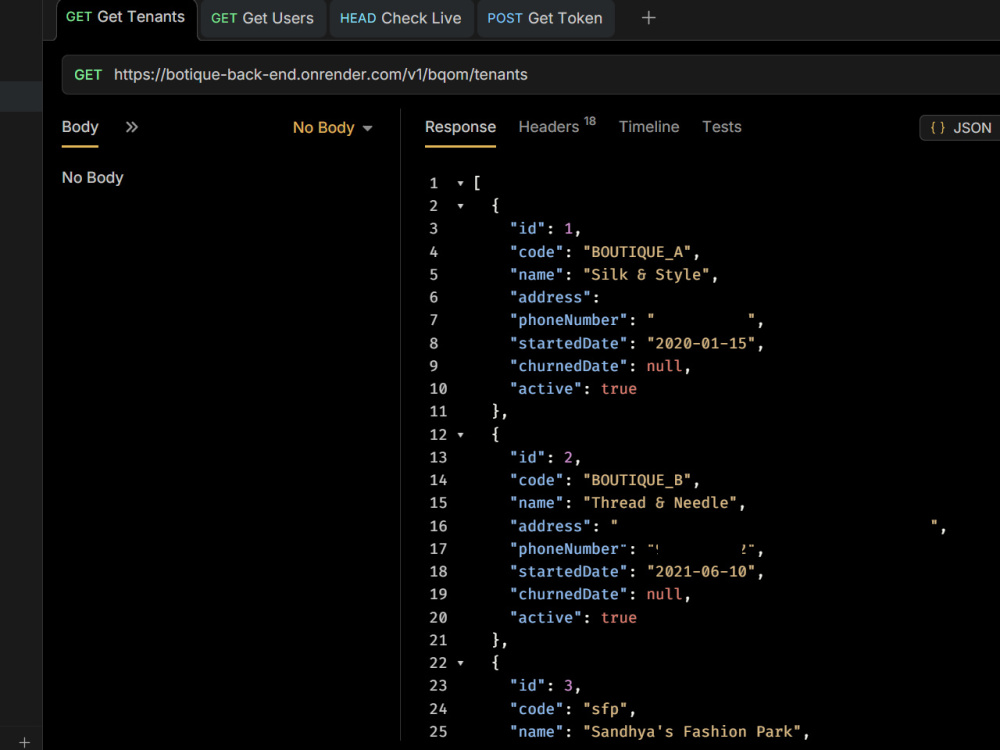Click the "2020-01-15" startedDate value

tap(701, 343)
